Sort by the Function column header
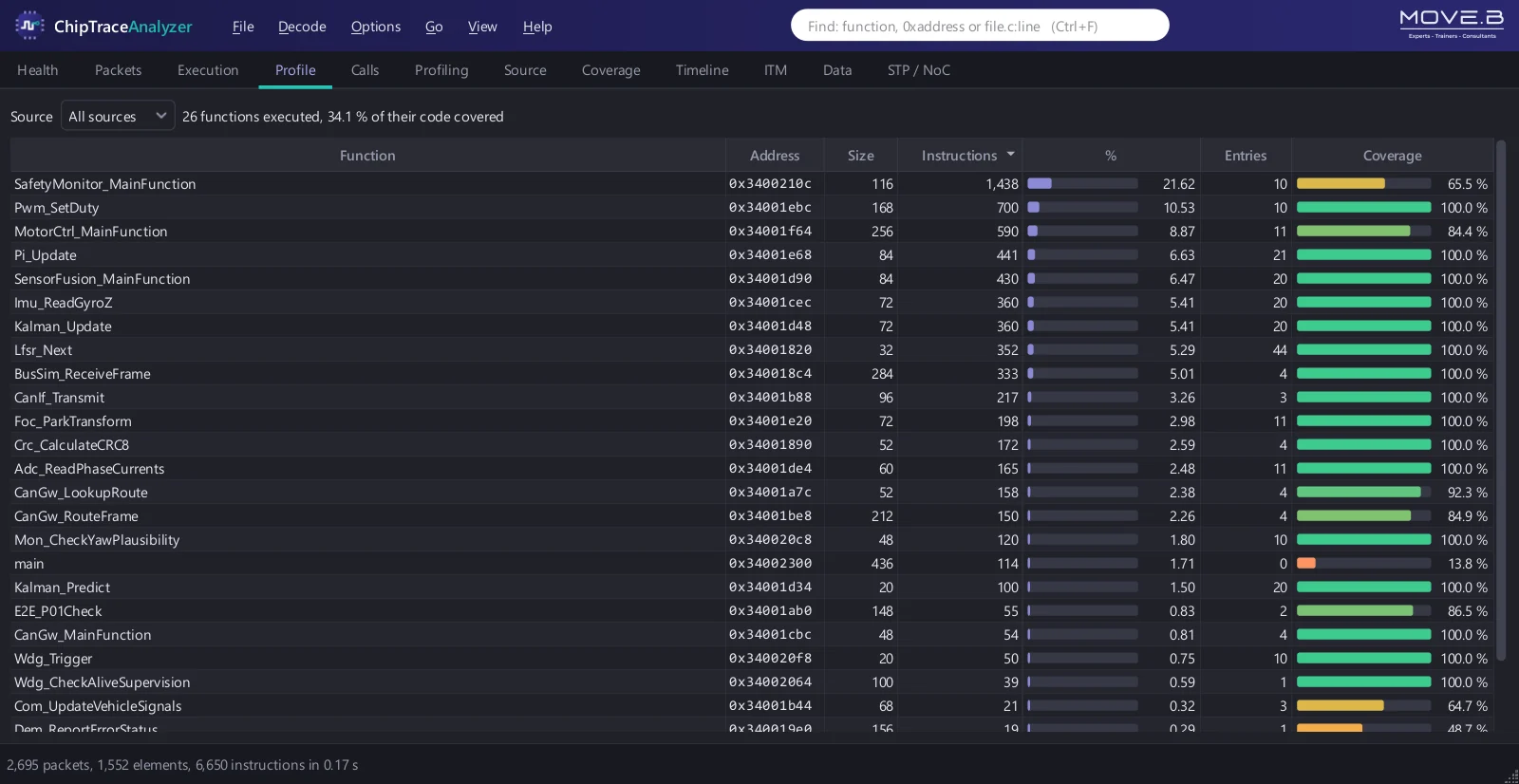This screenshot has height=784, width=1519. 367,155
